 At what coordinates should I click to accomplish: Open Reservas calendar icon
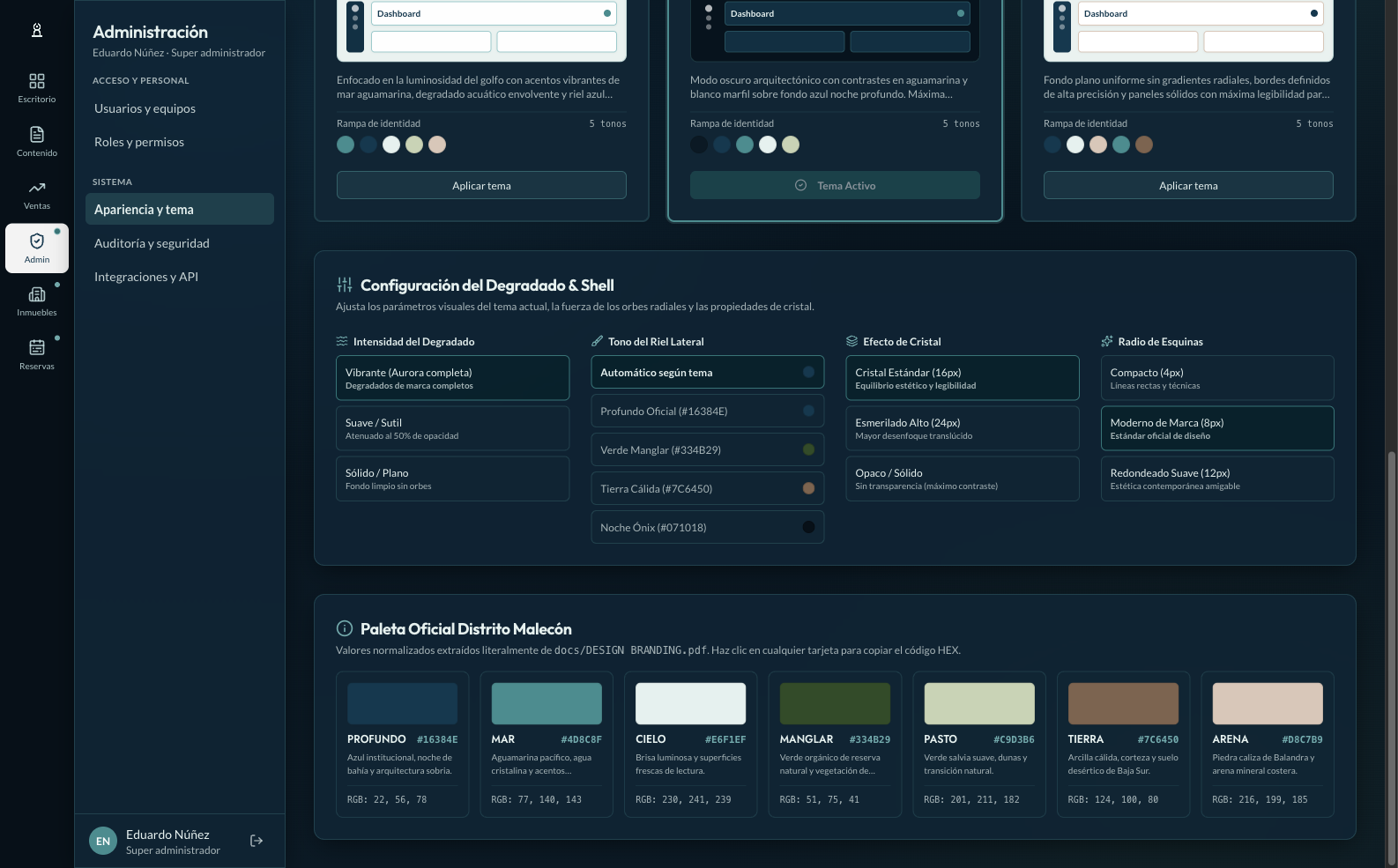(37, 355)
